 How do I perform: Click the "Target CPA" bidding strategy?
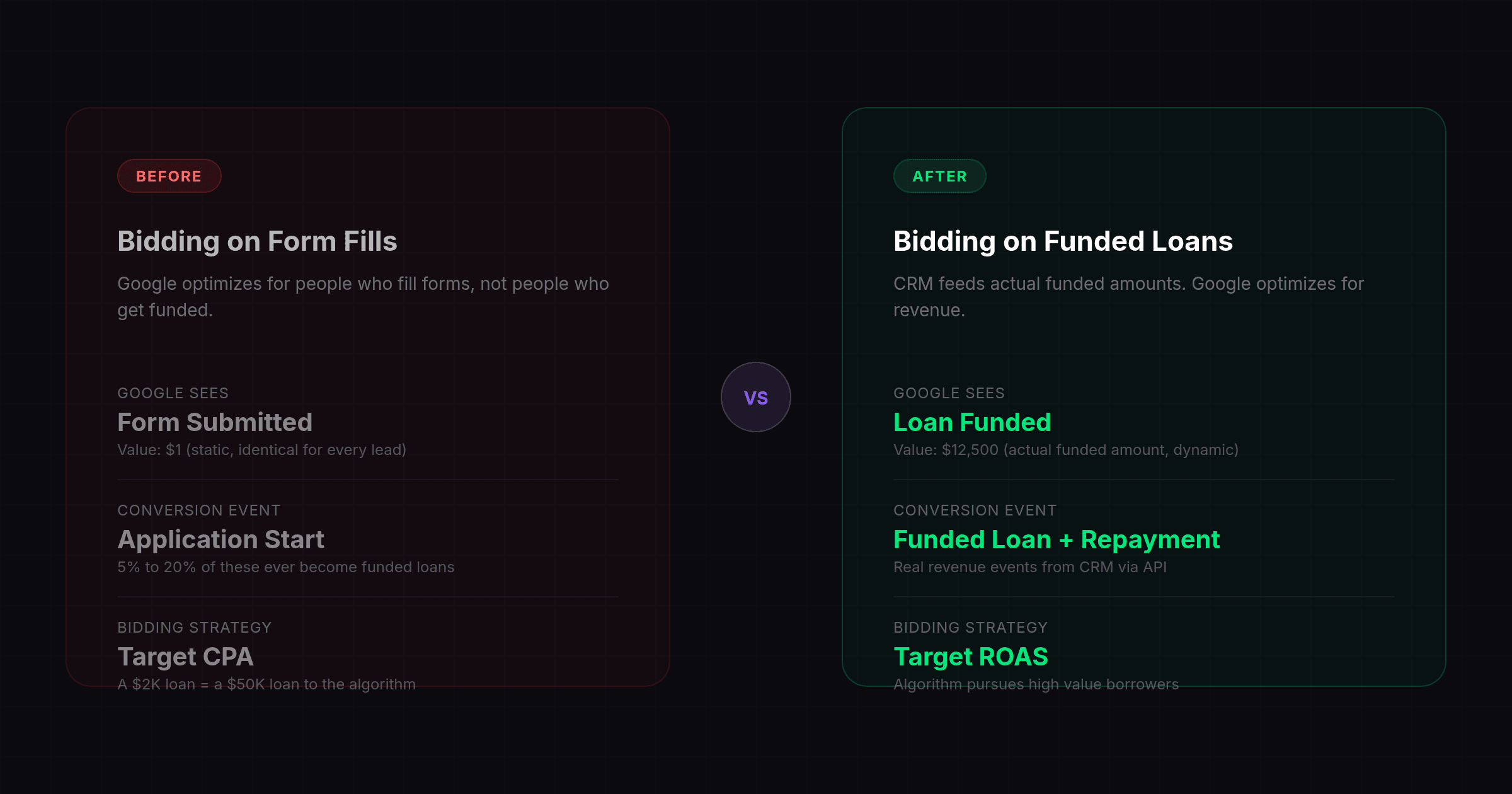[185, 657]
